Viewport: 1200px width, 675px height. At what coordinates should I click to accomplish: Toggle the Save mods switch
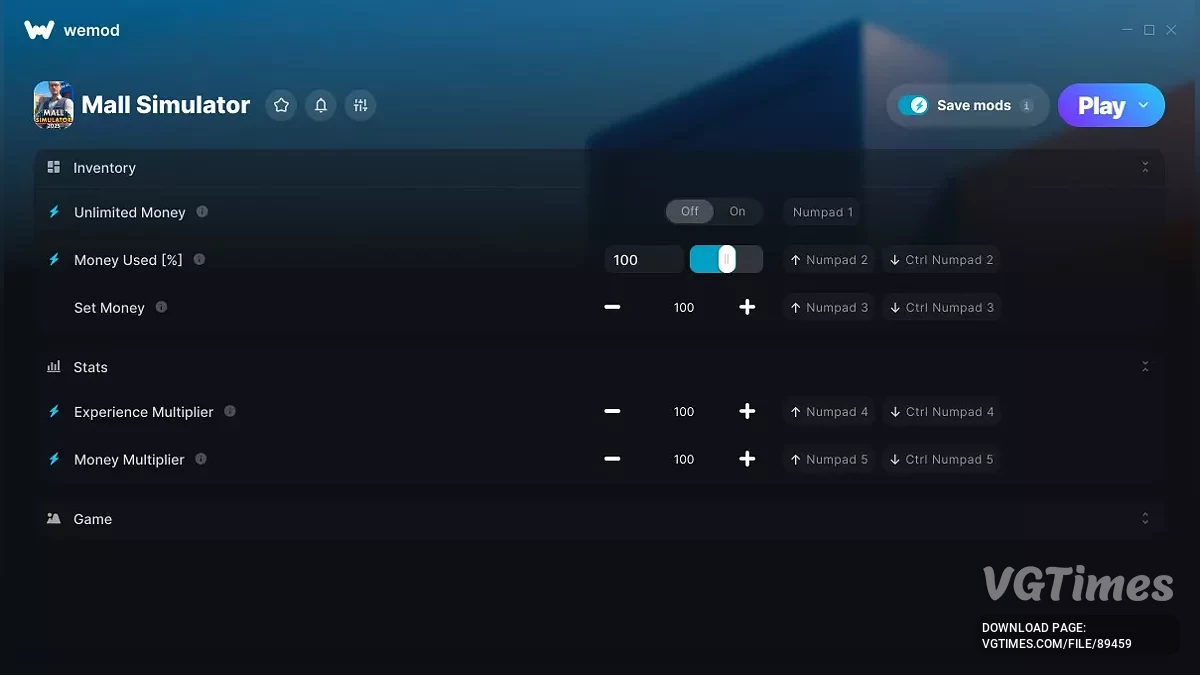[x=913, y=105]
